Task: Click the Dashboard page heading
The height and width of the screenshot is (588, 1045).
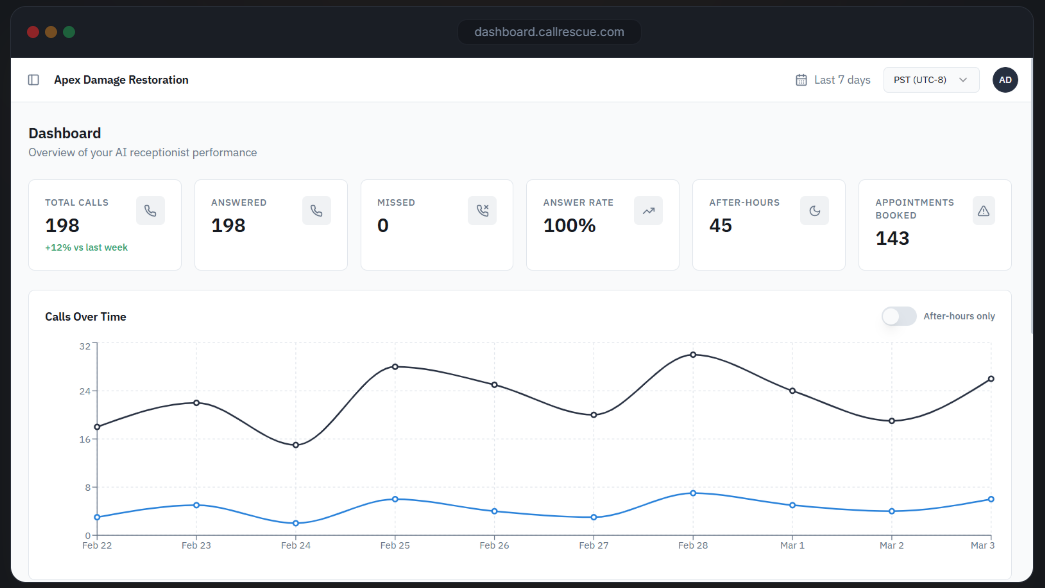Action: click(64, 133)
